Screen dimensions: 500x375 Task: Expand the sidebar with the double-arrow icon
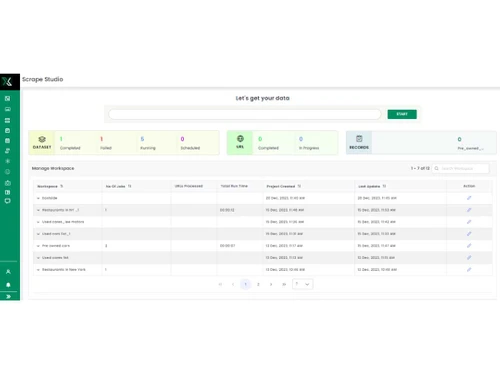(8, 296)
